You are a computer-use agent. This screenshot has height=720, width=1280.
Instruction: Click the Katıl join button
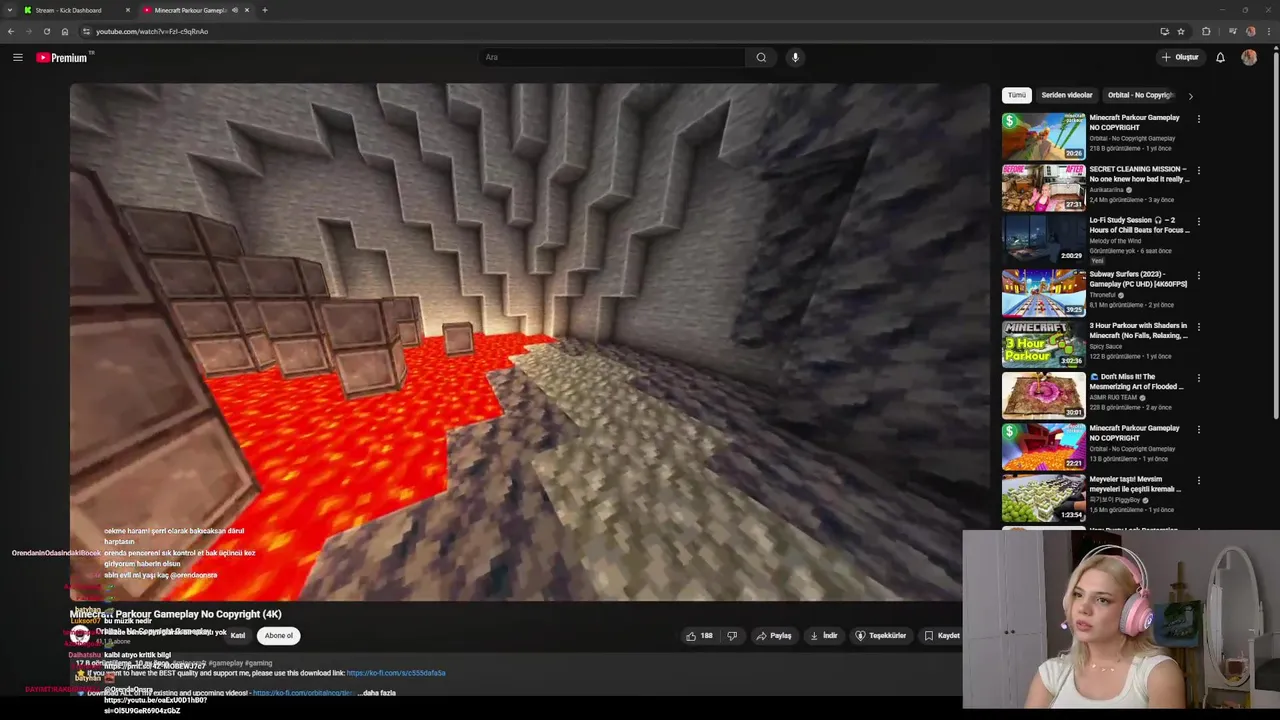tap(238, 635)
